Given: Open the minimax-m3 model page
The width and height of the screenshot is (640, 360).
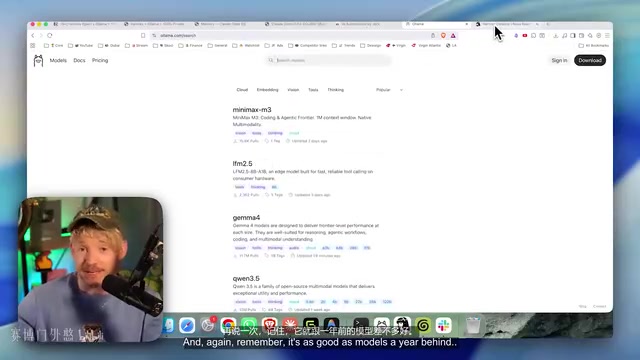Looking at the screenshot, I should click(252, 110).
